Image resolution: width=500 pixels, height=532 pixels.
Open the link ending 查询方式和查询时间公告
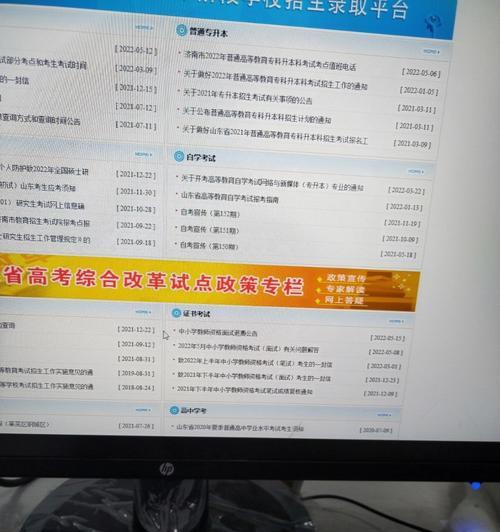[x=40, y=119]
